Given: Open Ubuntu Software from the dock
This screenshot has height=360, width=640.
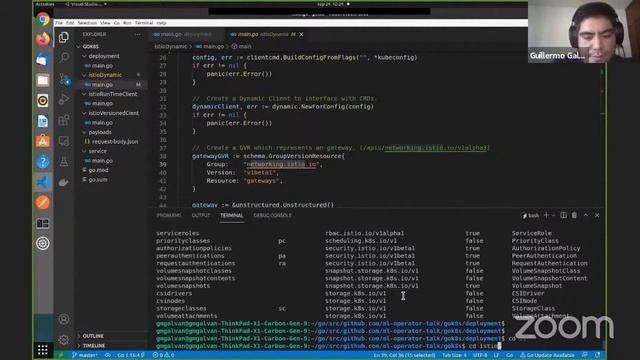Looking at the screenshot, I should click(x=43, y=141).
